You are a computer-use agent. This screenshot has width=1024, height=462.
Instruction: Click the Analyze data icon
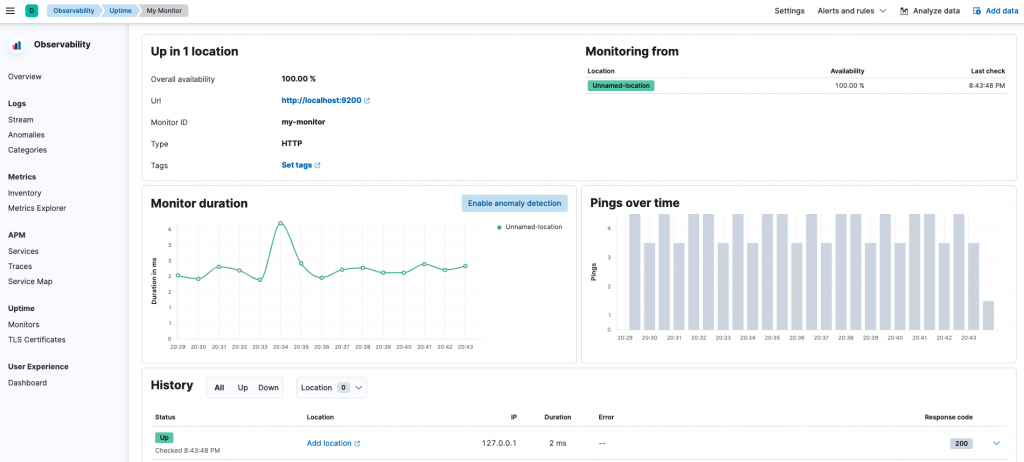click(x=904, y=10)
